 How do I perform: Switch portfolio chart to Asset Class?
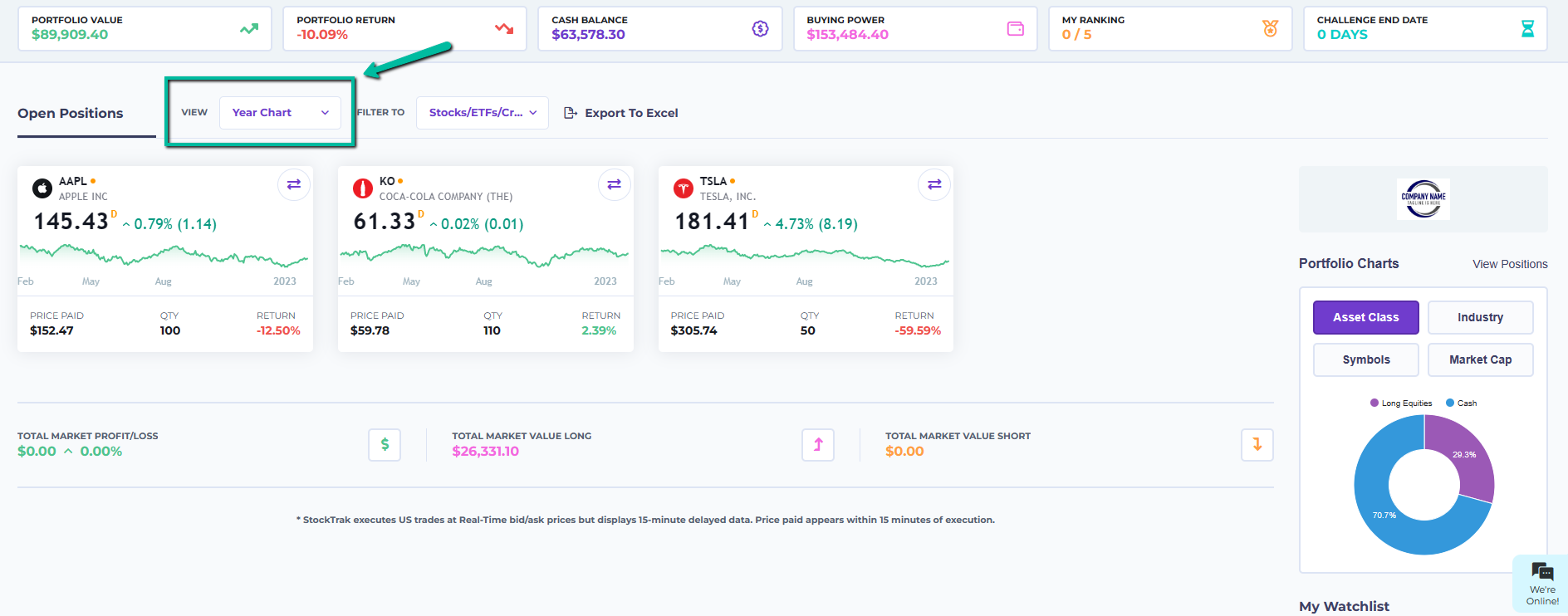point(1366,317)
